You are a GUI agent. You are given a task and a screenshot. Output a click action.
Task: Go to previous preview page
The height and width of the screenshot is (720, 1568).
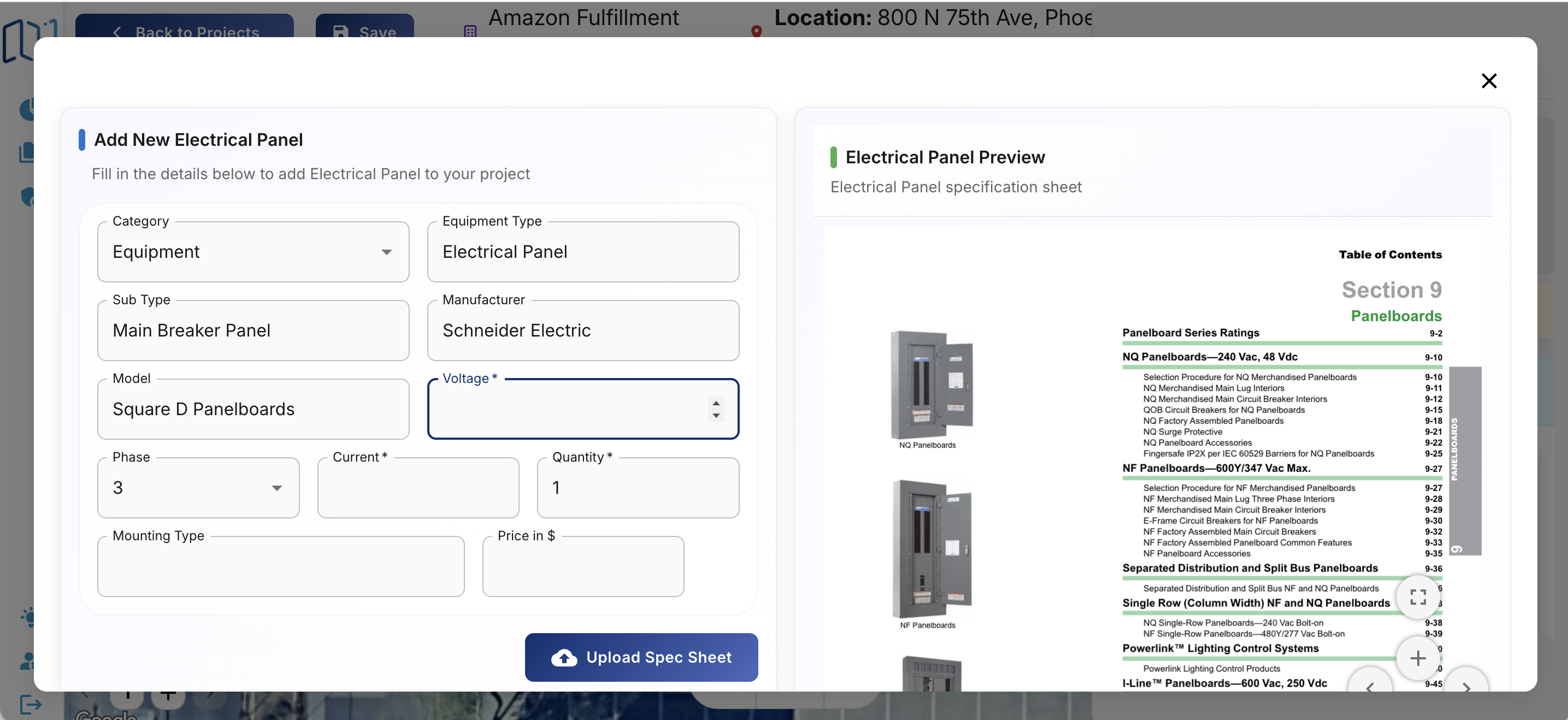(x=1370, y=687)
